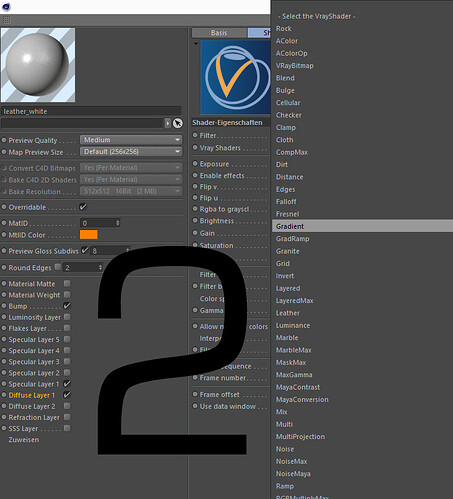Click the small arrow button next to the picker icon
453x499 pixels.
click(168, 123)
